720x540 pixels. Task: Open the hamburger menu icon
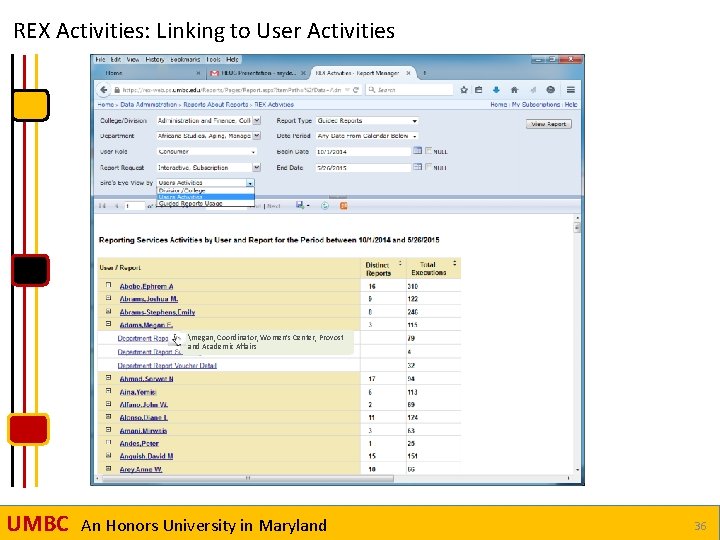(x=570, y=90)
